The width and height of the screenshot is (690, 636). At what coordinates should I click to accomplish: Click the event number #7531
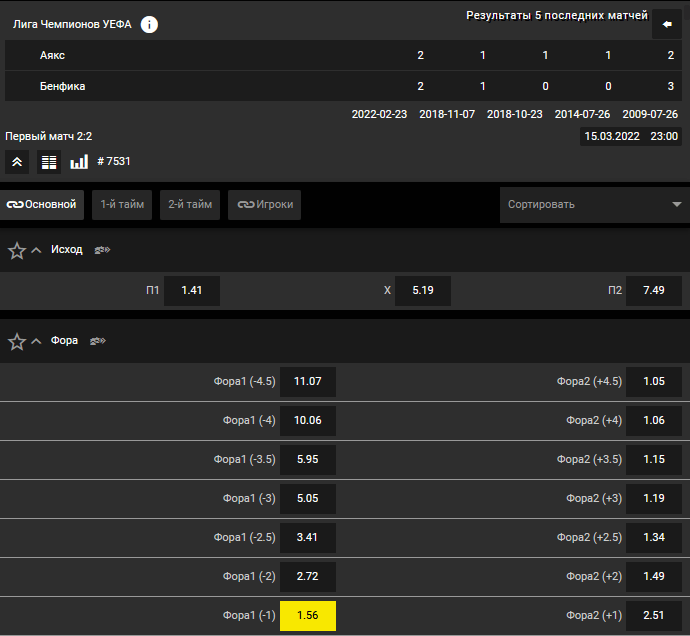pyautogui.click(x=114, y=162)
